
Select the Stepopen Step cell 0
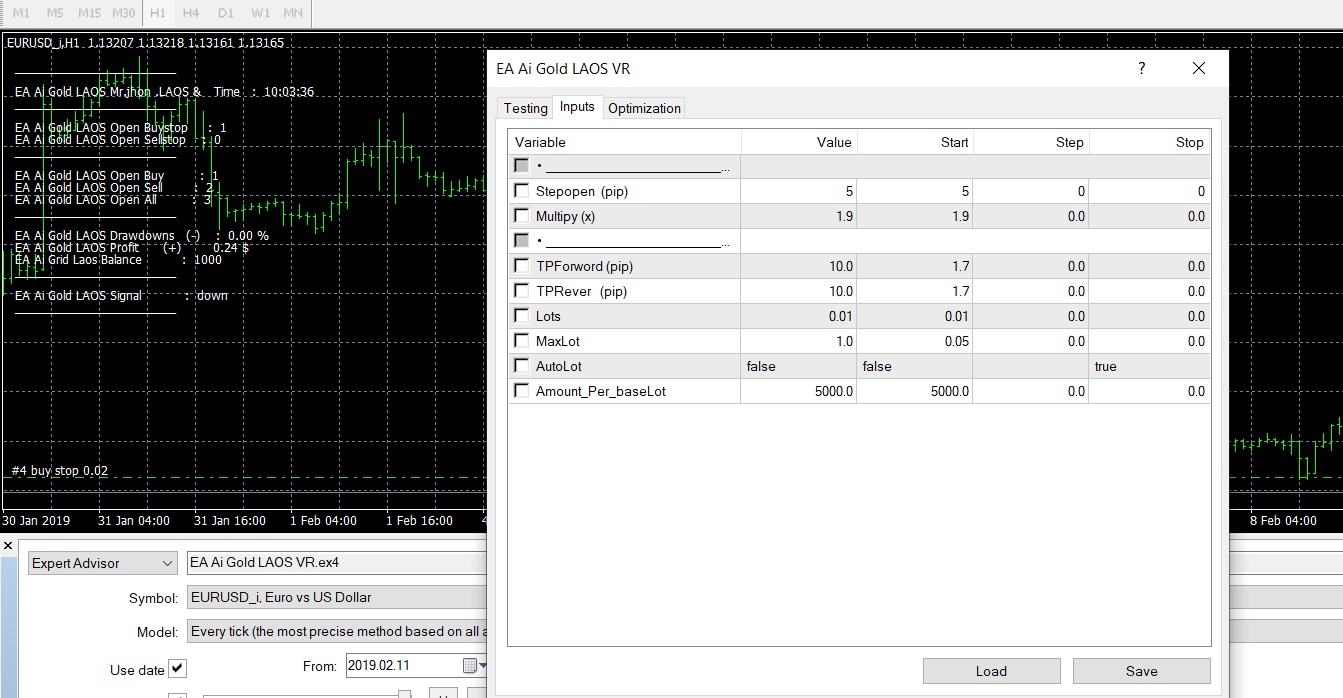tap(1031, 191)
